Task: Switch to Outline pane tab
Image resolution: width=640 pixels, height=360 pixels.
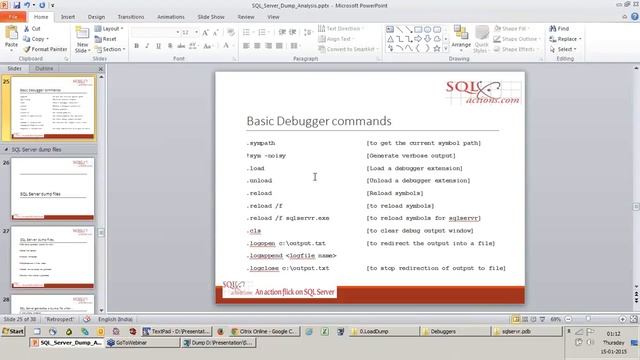Action: click(44, 69)
